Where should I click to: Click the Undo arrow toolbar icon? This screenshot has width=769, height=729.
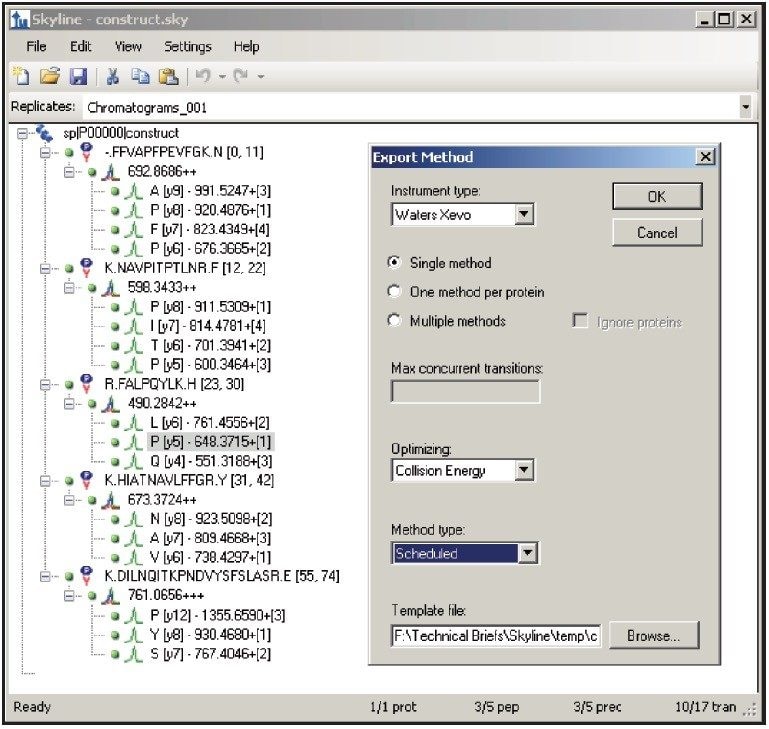[x=203, y=76]
